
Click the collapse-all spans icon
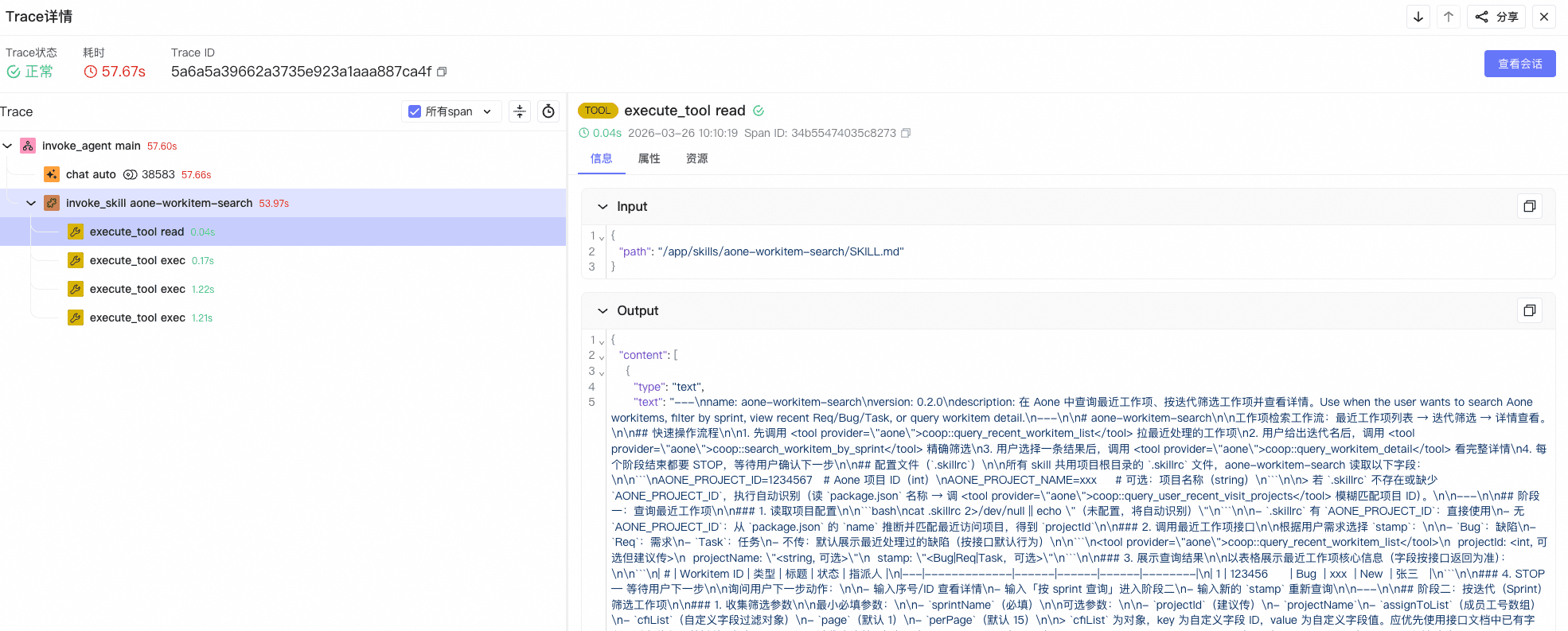tap(520, 111)
